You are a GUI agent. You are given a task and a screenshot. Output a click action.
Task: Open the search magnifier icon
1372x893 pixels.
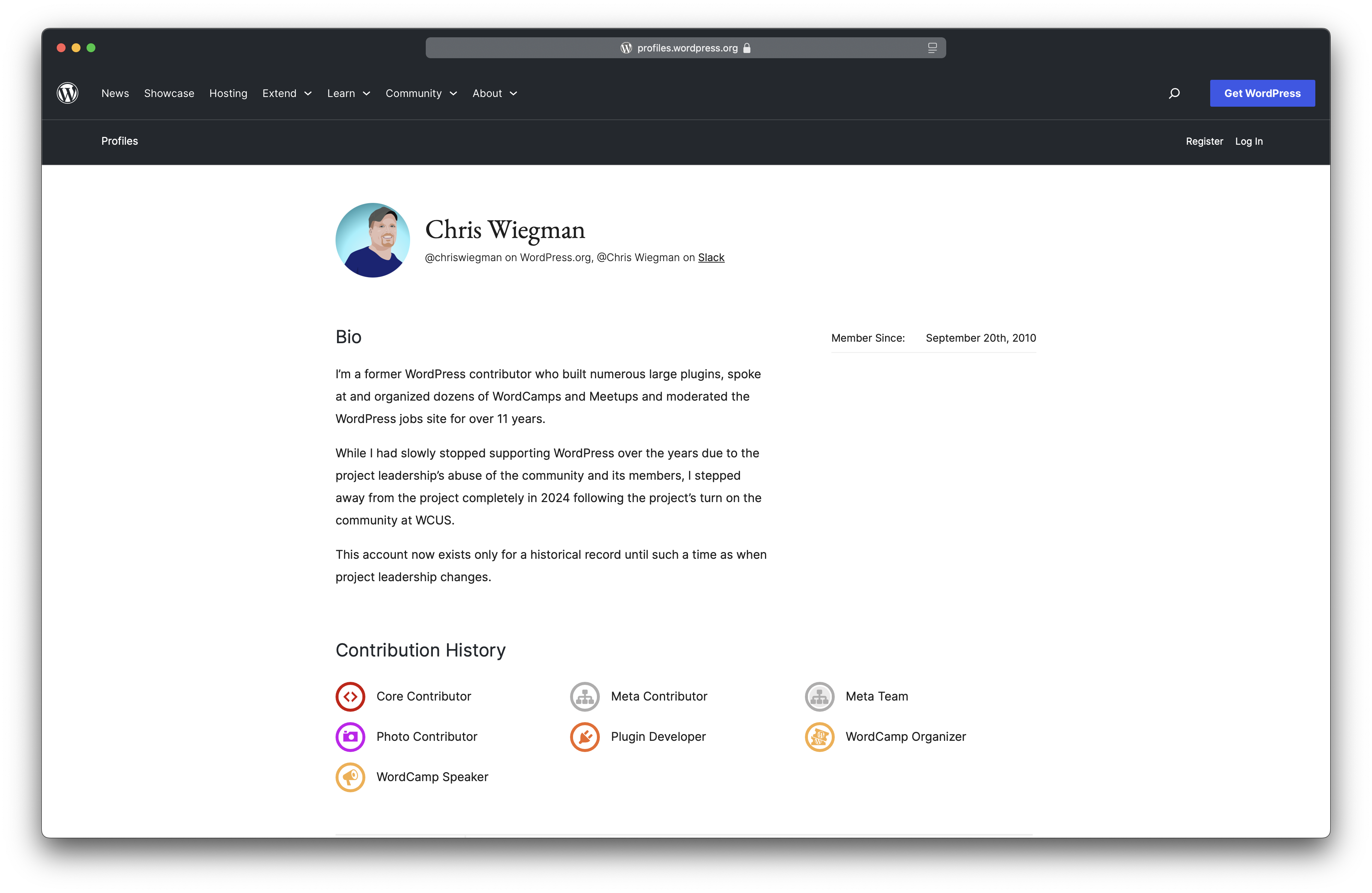(x=1174, y=93)
